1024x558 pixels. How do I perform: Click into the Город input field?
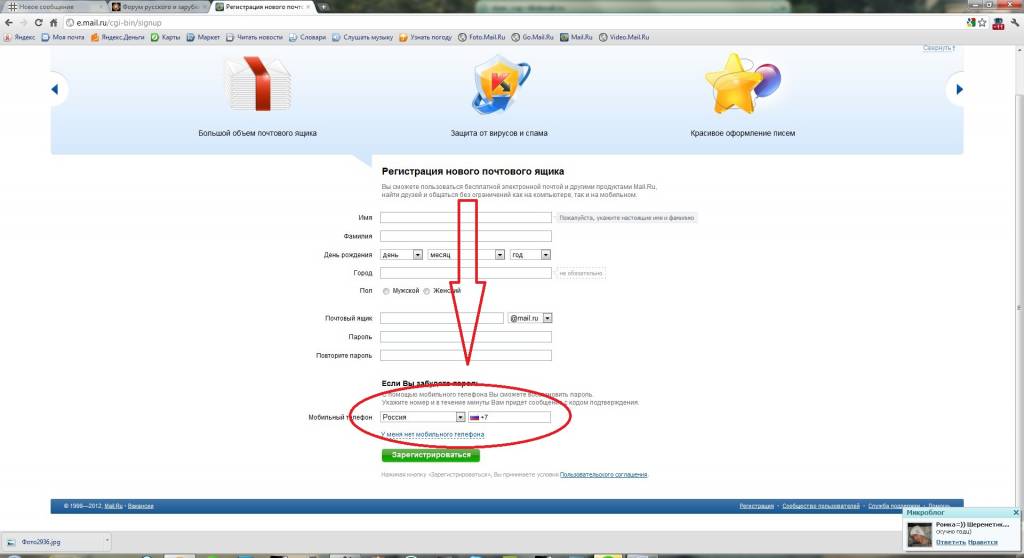[466, 273]
